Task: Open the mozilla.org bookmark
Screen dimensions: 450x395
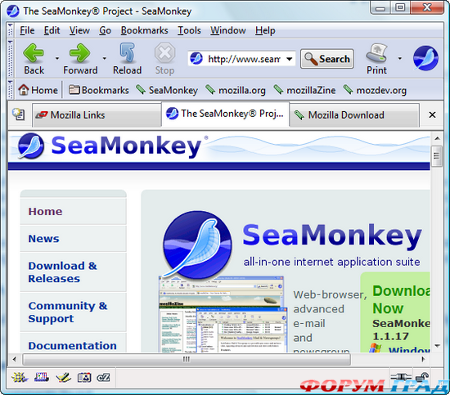Action: (x=235, y=90)
